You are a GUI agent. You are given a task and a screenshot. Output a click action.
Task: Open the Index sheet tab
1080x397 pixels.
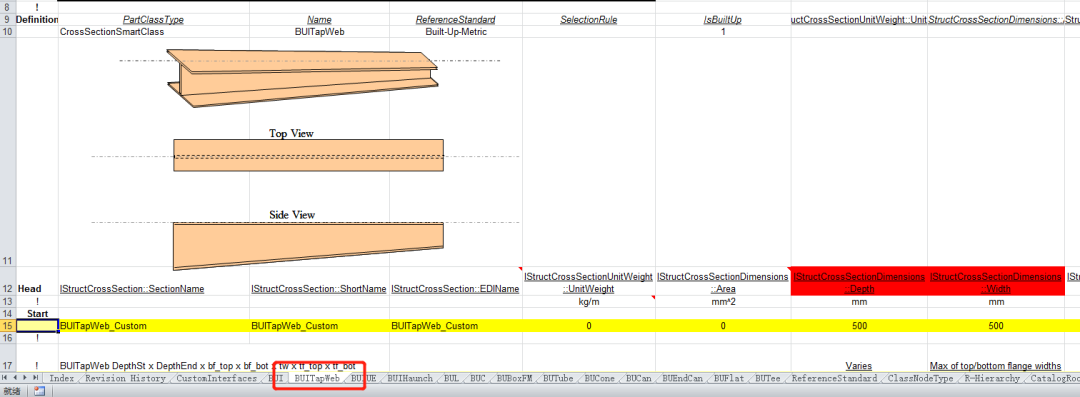point(62,378)
